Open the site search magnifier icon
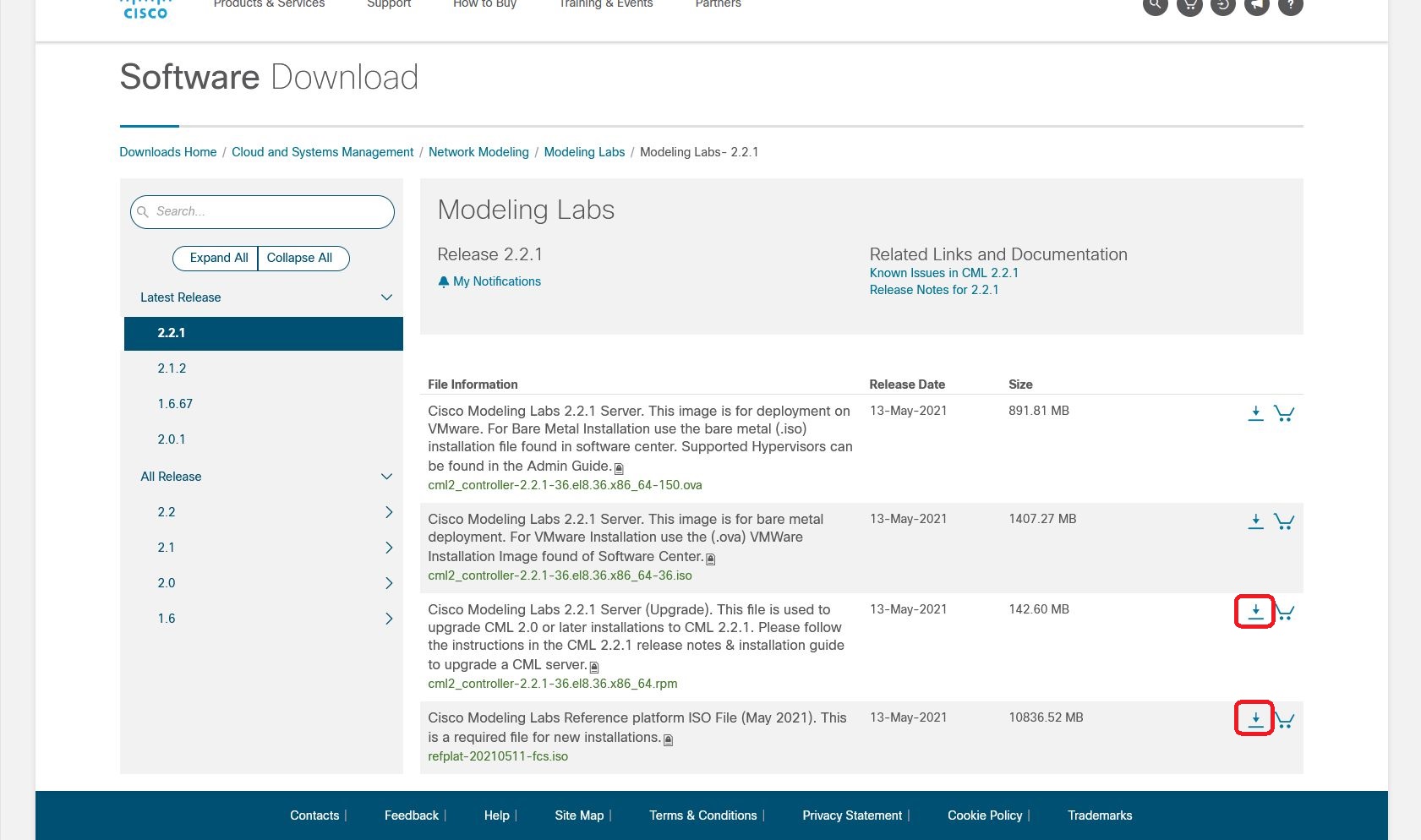The width and height of the screenshot is (1421, 840). tap(1155, 5)
